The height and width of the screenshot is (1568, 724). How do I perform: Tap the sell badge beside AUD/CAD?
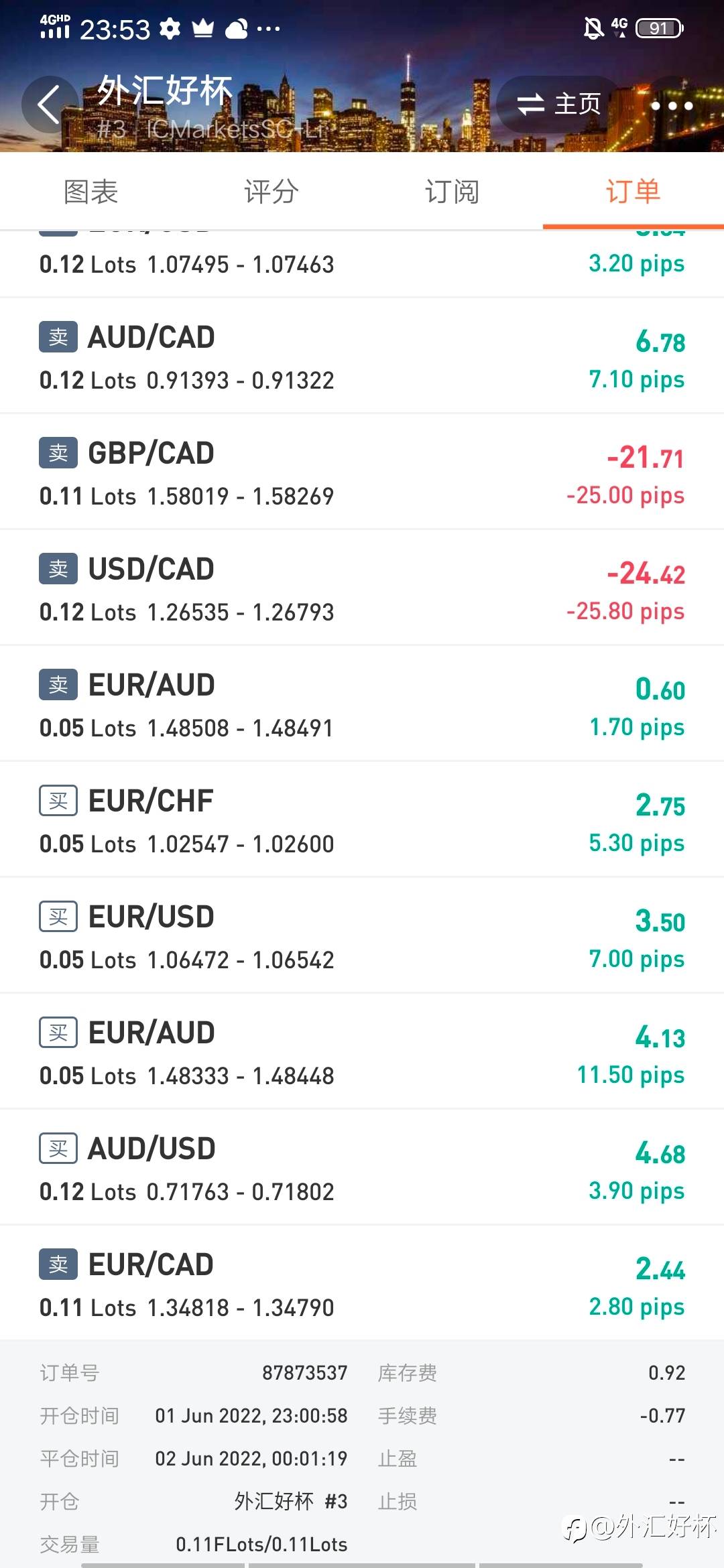(58, 337)
